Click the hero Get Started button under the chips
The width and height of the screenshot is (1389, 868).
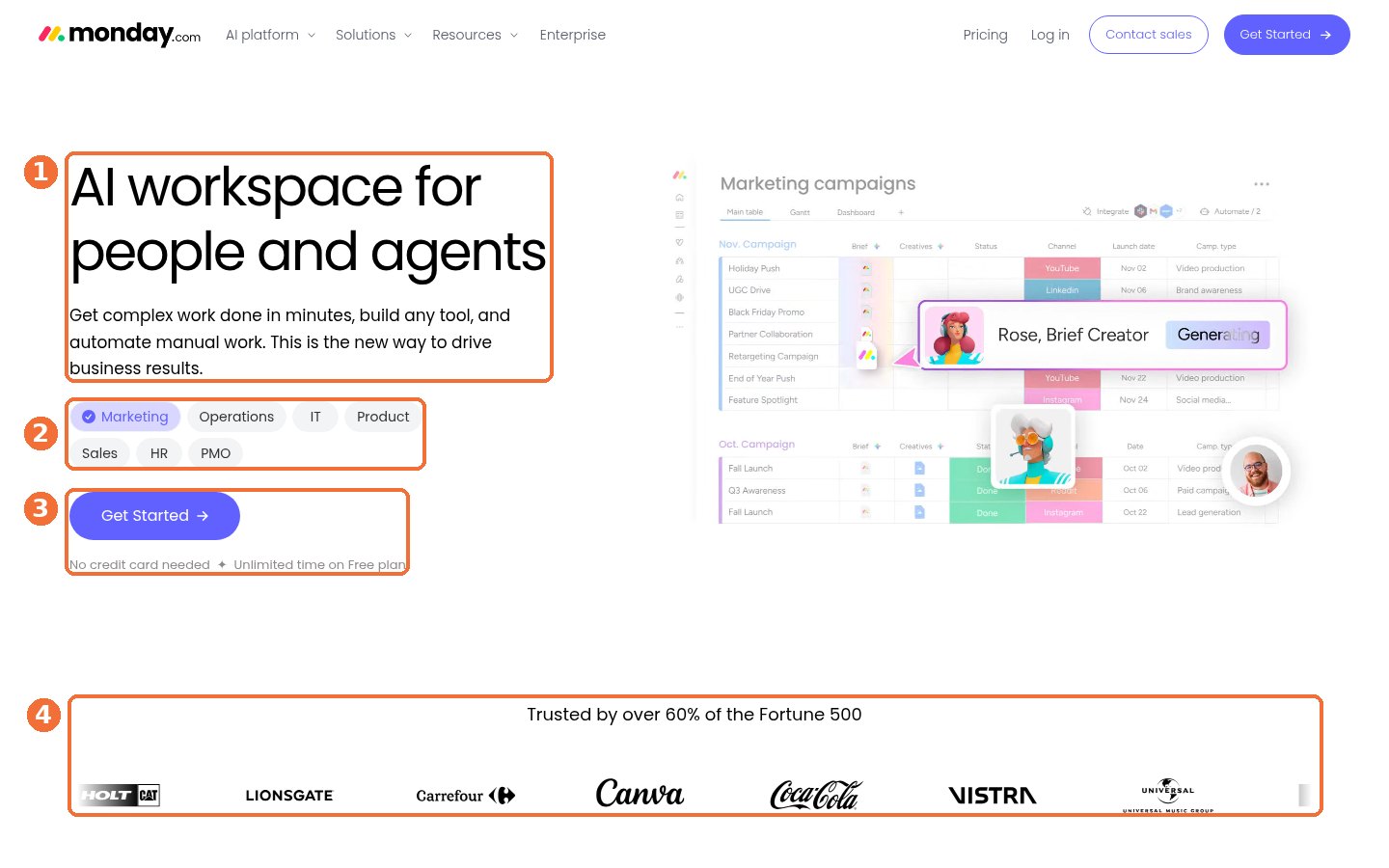tap(154, 516)
